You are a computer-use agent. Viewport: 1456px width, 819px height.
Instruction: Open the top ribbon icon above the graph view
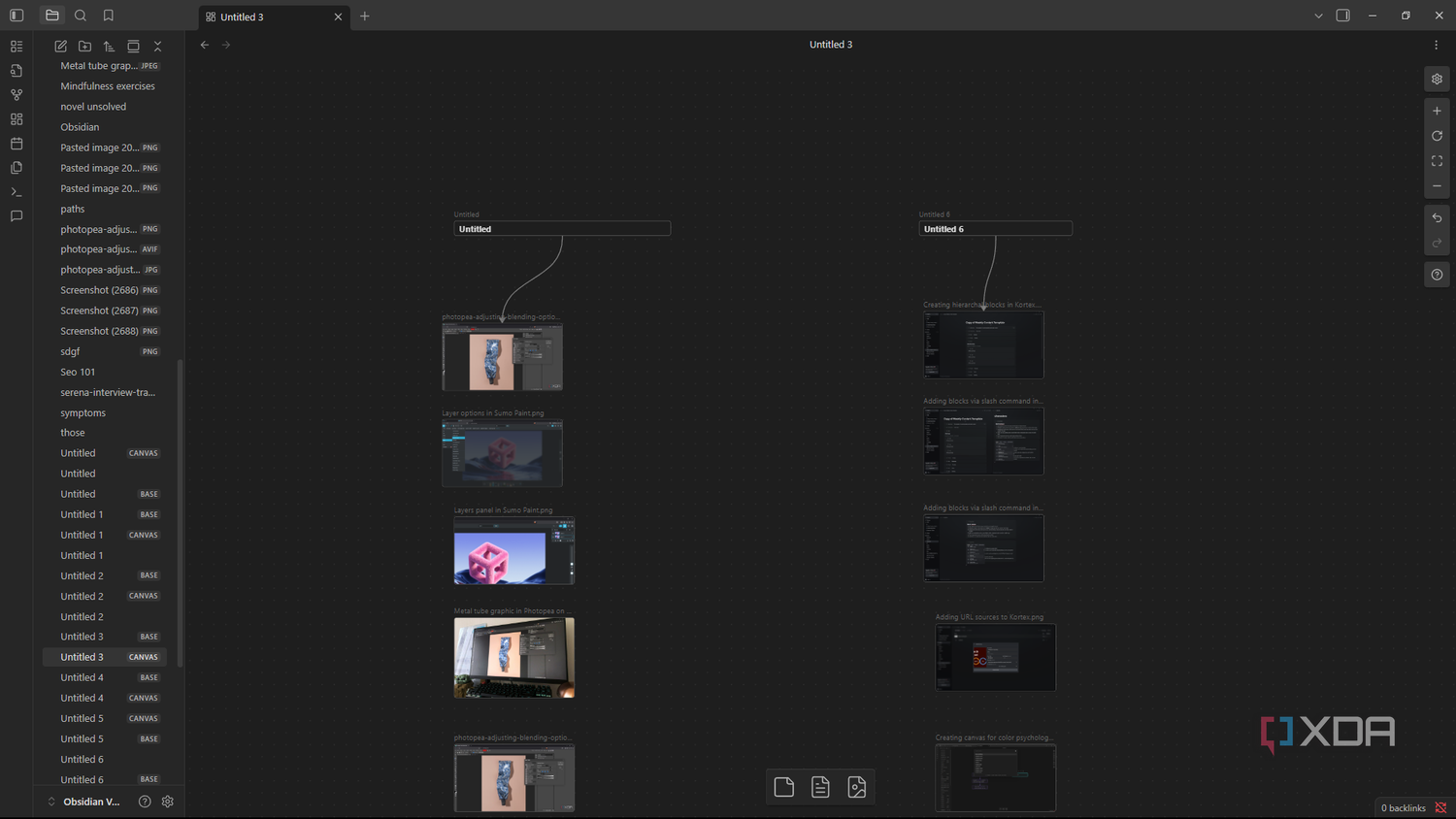coord(17,47)
